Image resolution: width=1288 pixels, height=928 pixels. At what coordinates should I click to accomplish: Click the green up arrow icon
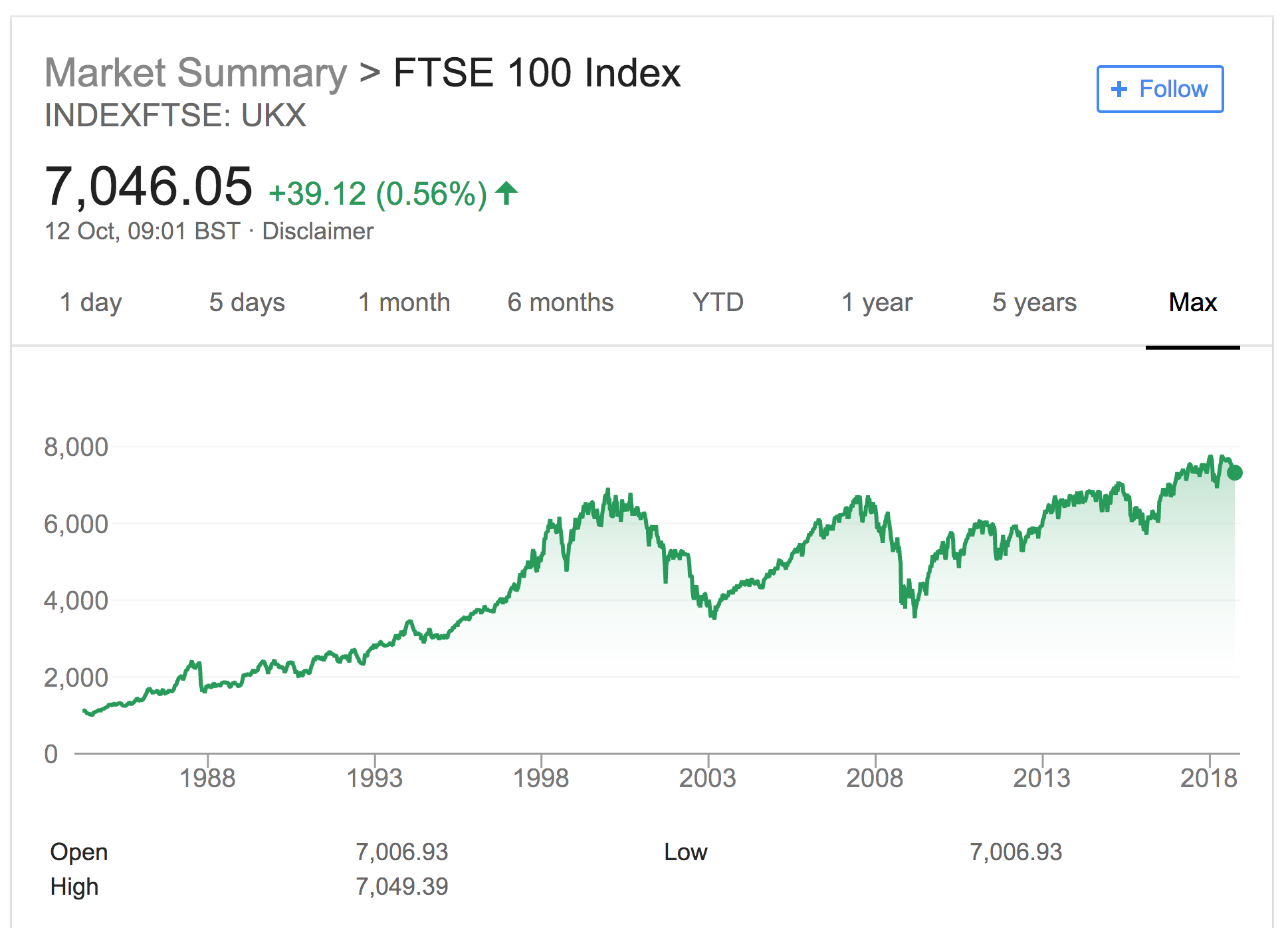coord(506,193)
